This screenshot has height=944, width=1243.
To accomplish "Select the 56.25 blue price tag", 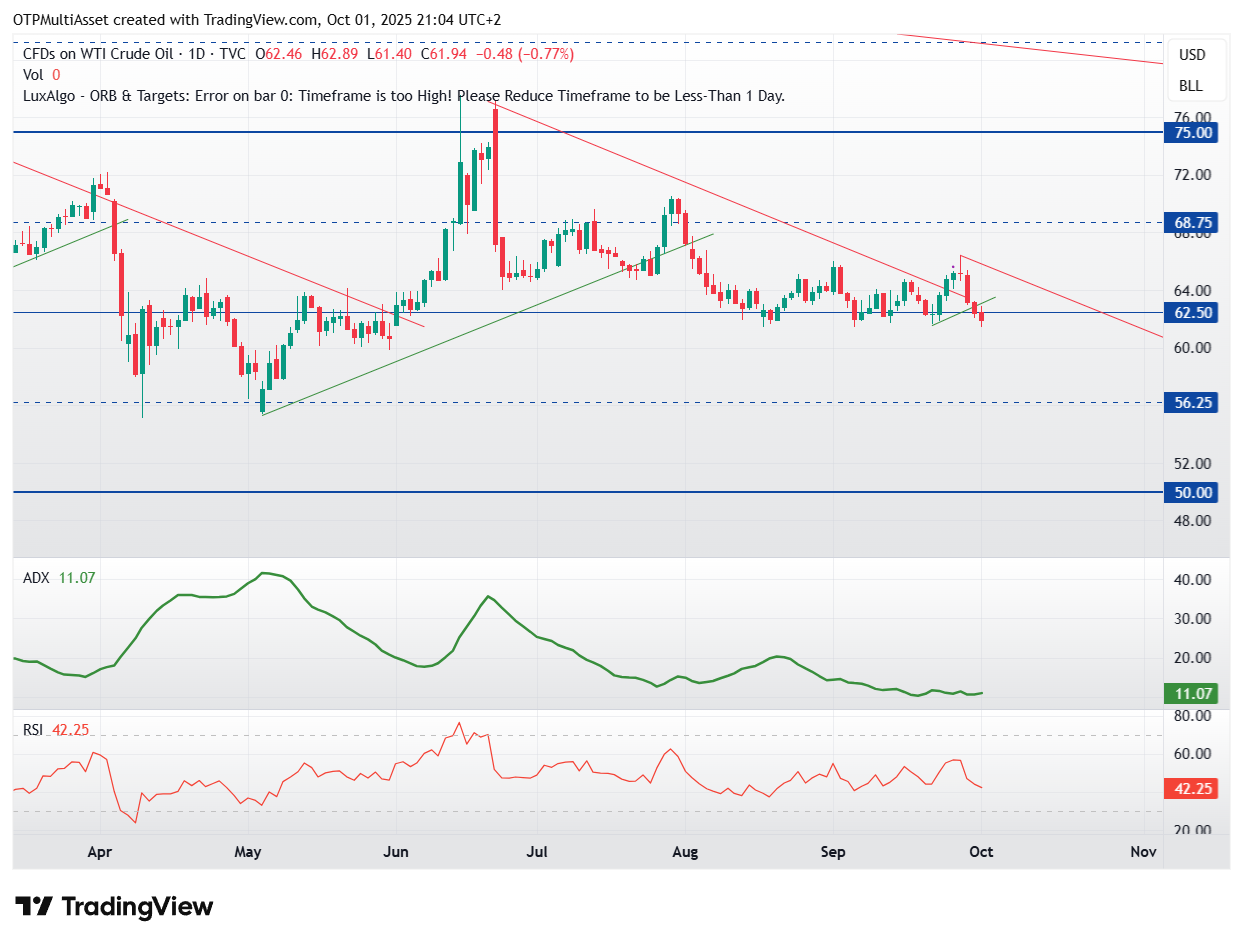I will 1192,402.
